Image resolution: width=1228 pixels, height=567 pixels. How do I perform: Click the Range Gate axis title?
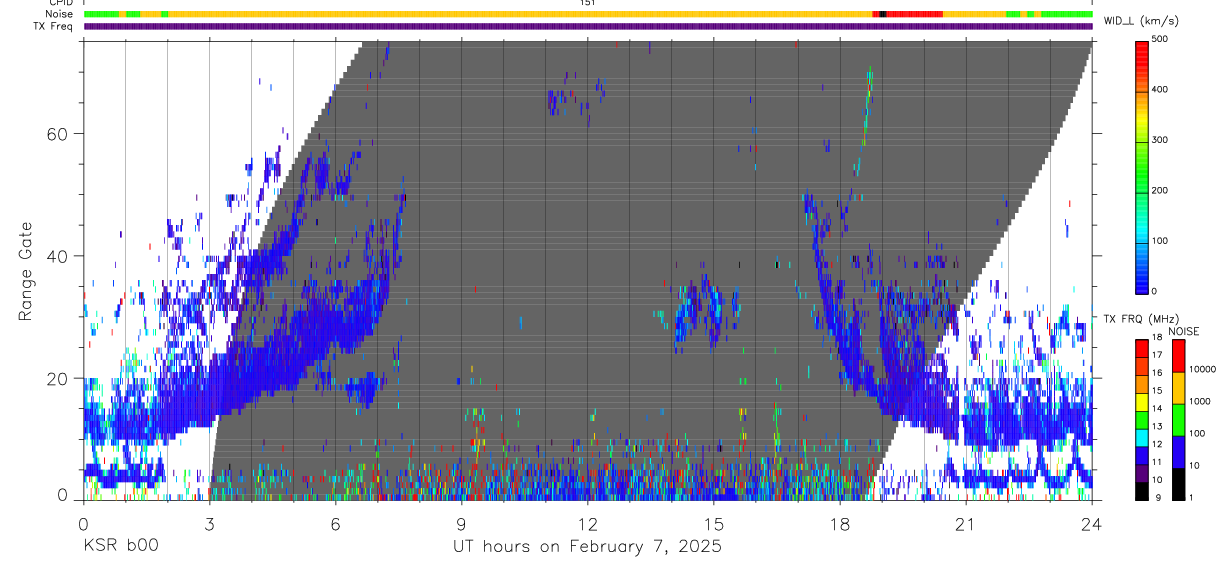pos(25,271)
